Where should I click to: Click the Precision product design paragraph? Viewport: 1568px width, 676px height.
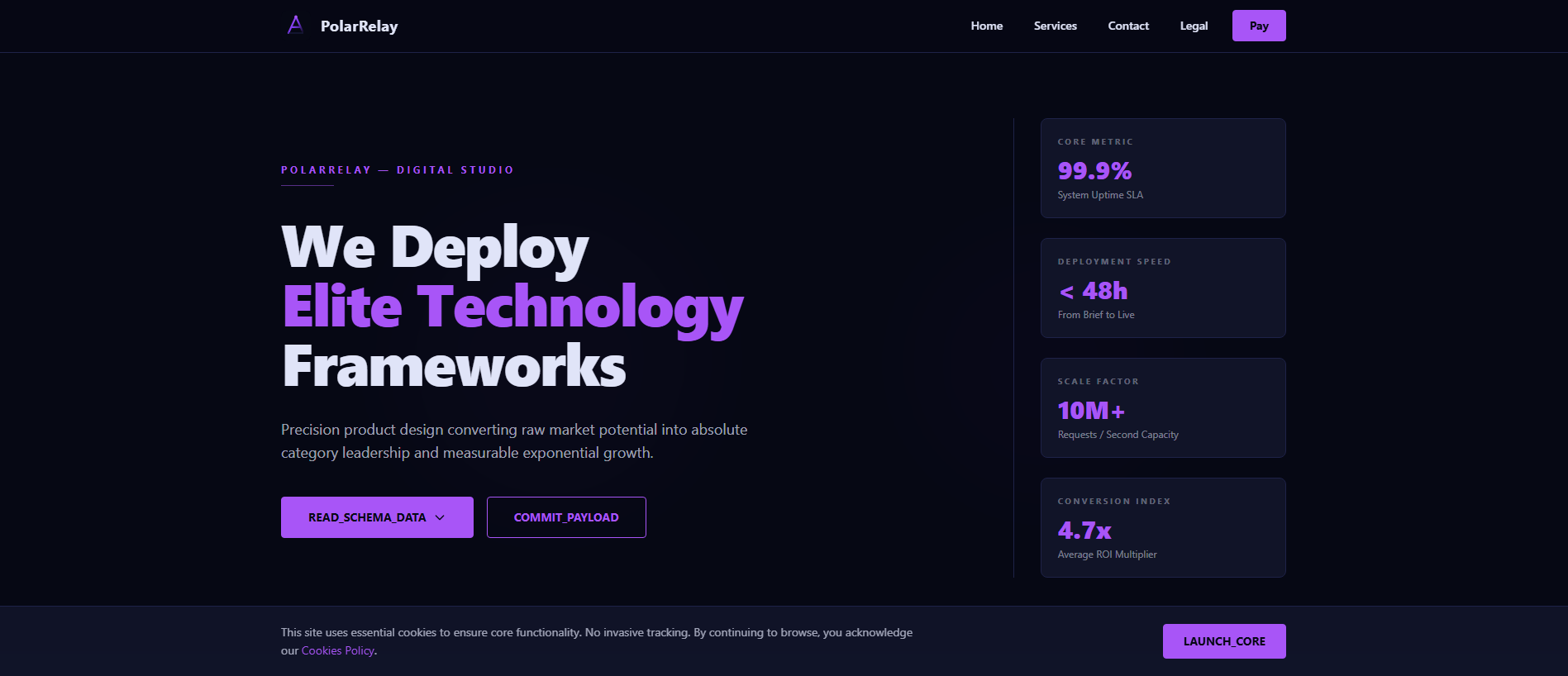point(514,441)
